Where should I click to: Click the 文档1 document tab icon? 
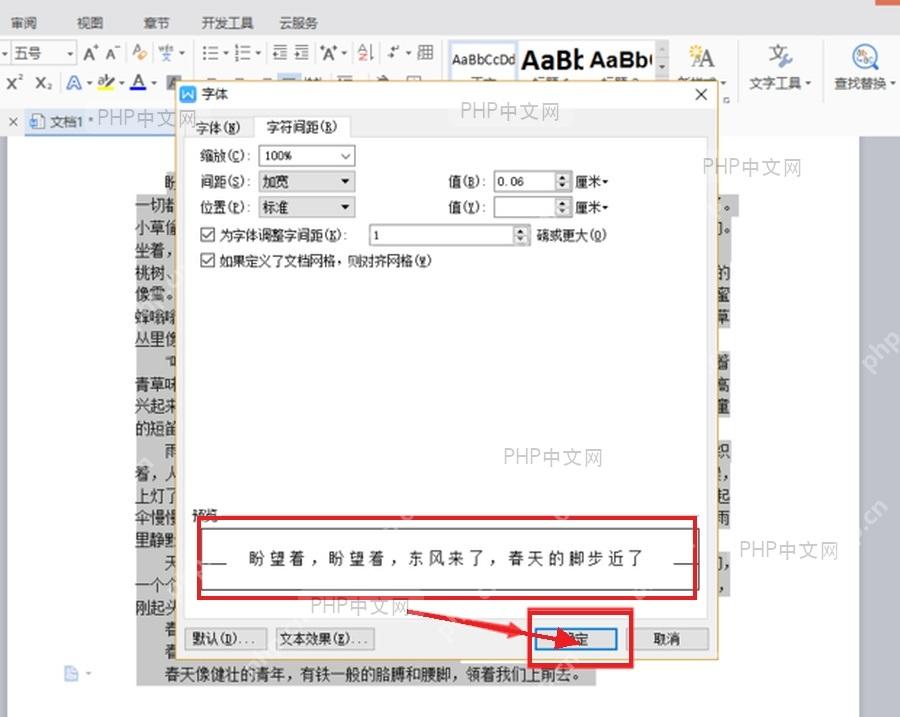[37, 121]
